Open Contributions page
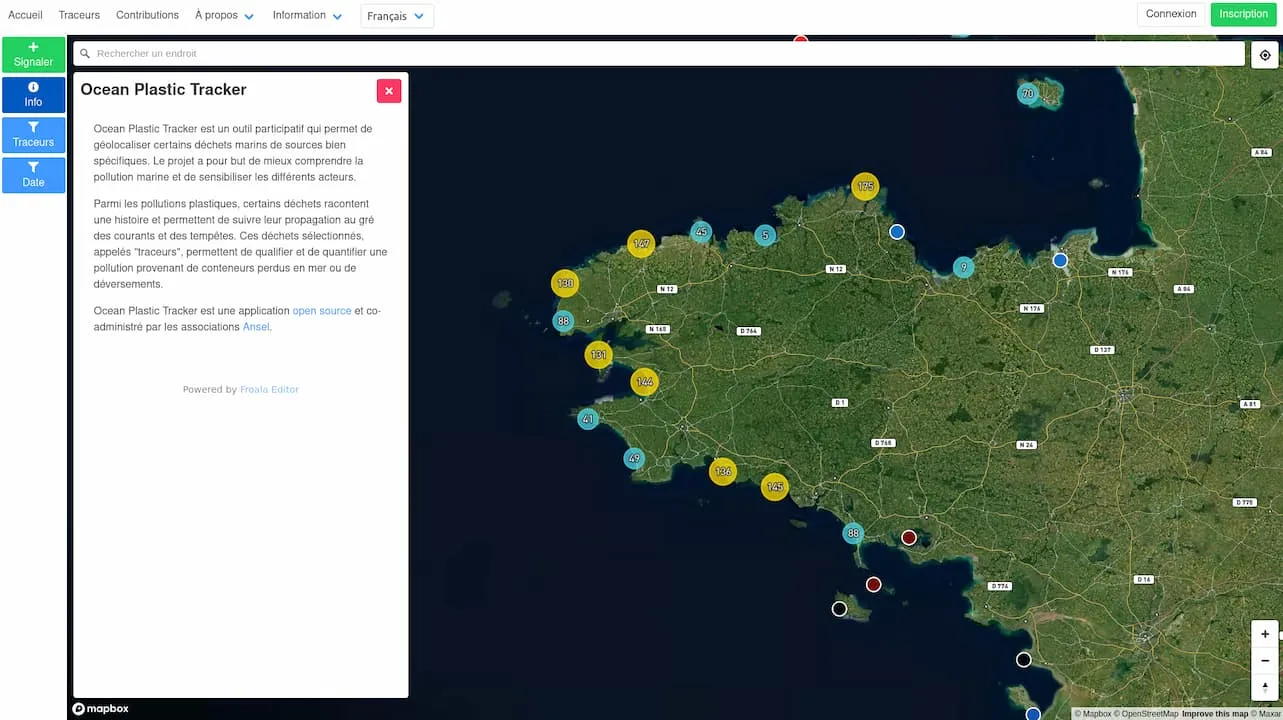The image size is (1283, 720). [147, 15]
